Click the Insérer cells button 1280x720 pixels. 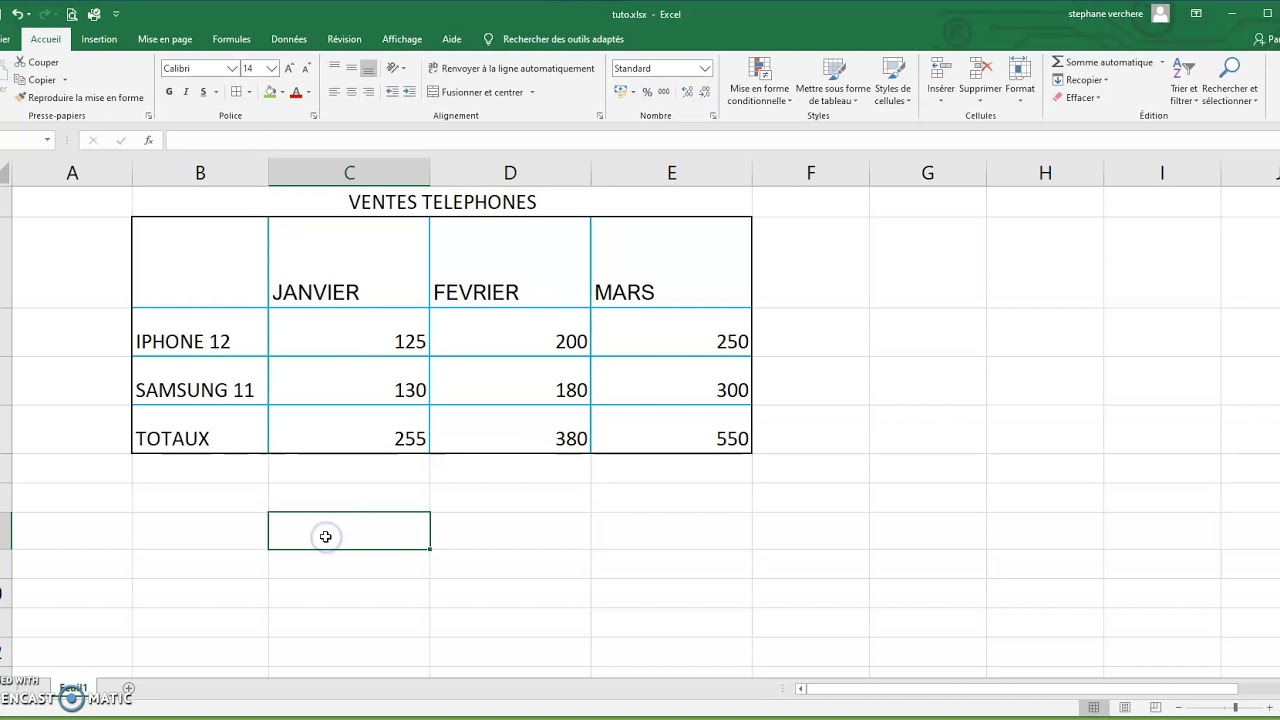coord(941,82)
